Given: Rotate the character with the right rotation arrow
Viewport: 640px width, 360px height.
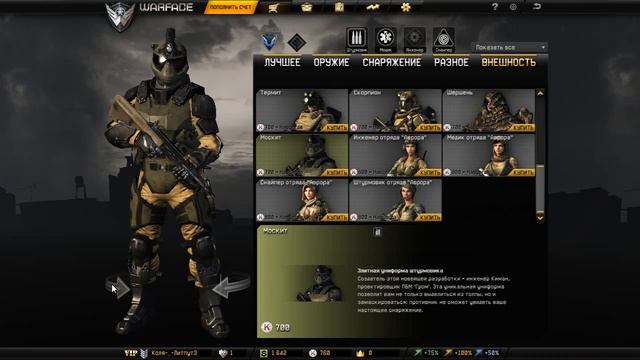Looking at the screenshot, I should pyautogui.click(x=231, y=287).
